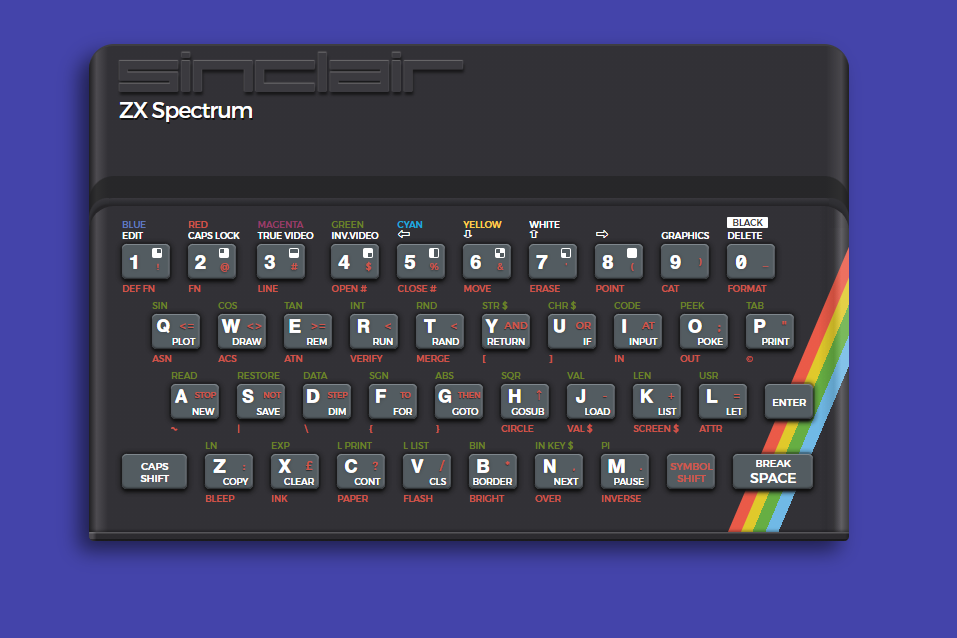
Task: Click the 1 key labeled EDIT
Action: point(146,261)
